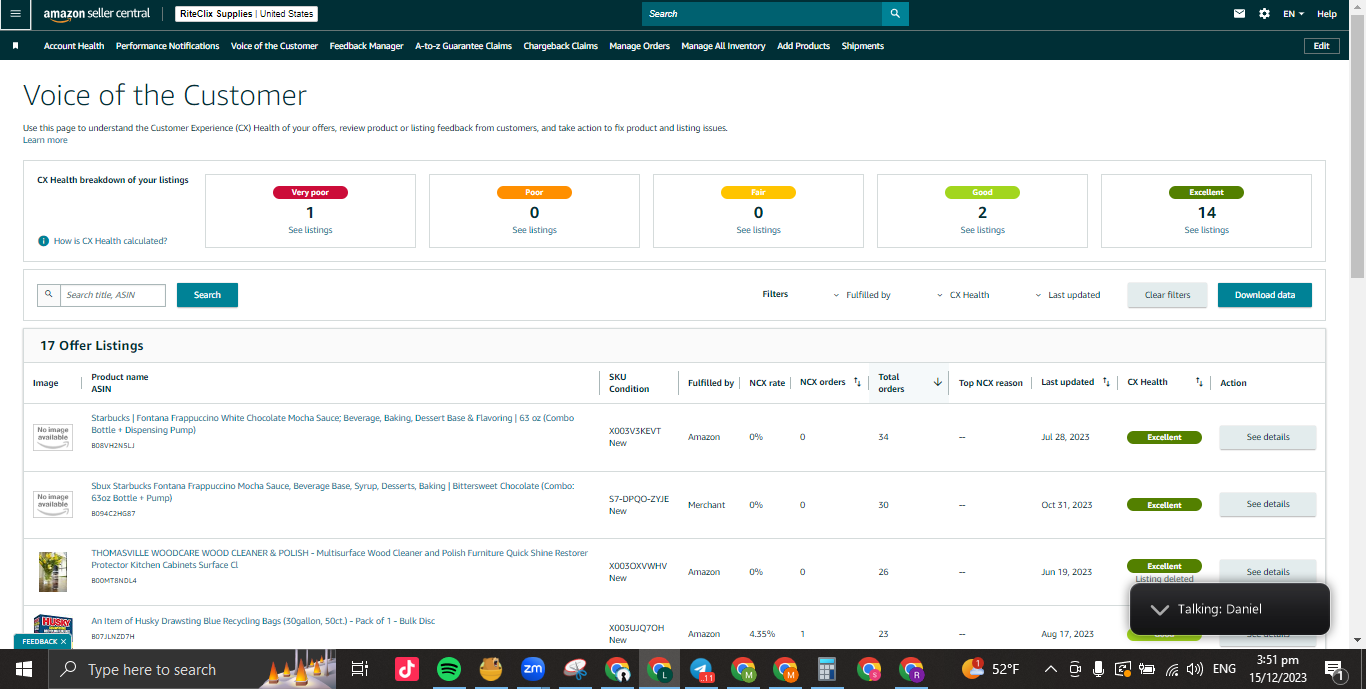Viewport: 1366px width, 689px height.
Task: See listings under Good
Action: click(x=982, y=230)
